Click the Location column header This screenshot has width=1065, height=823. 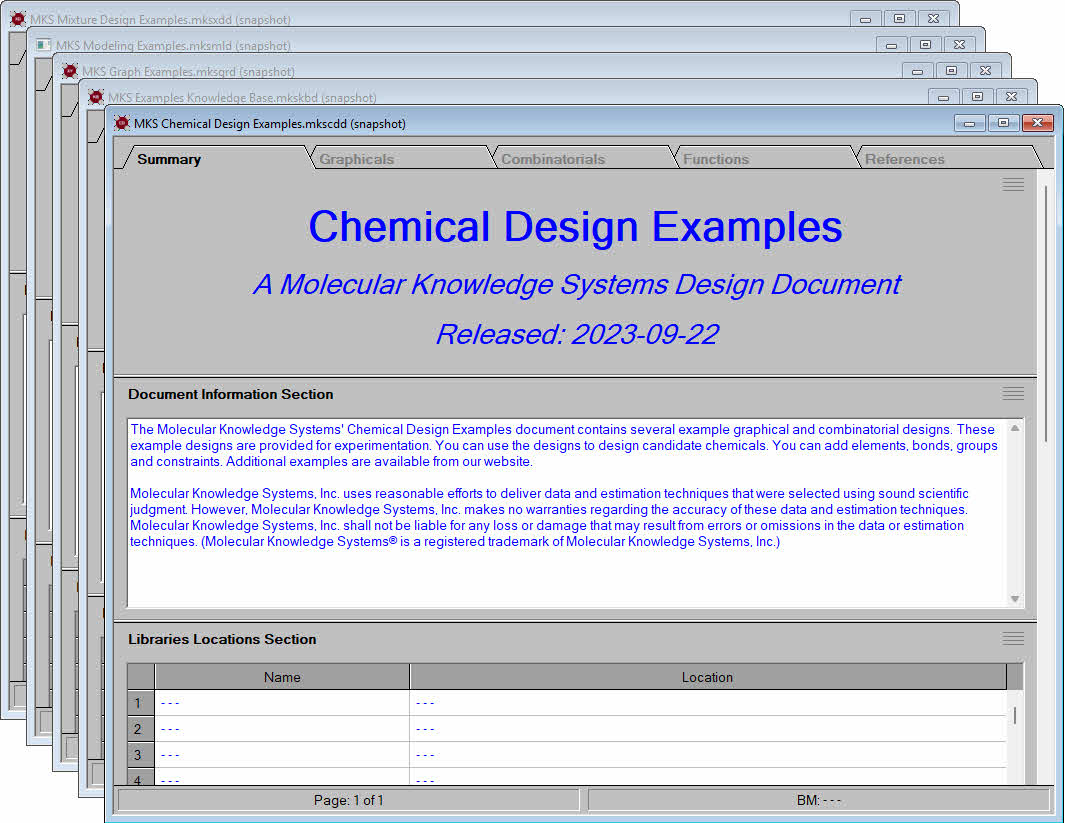pyautogui.click(x=707, y=677)
